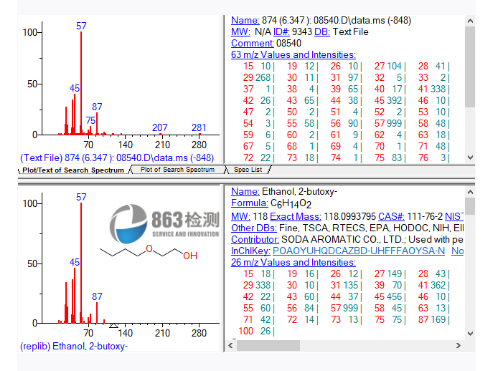
Task: Open the Spec List tab
Action: click(248, 170)
